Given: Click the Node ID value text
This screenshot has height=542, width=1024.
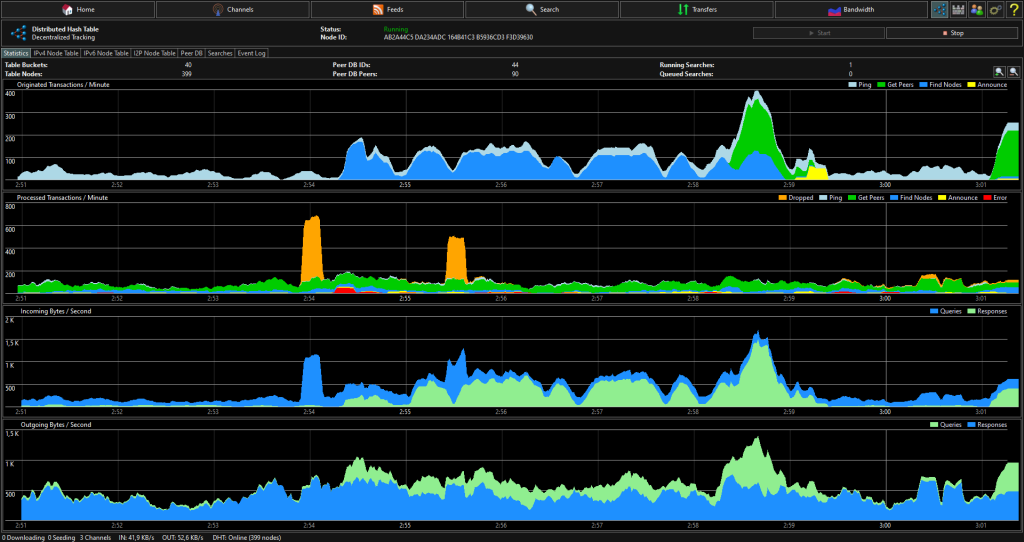Looking at the screenshot, I should point(458,37).
